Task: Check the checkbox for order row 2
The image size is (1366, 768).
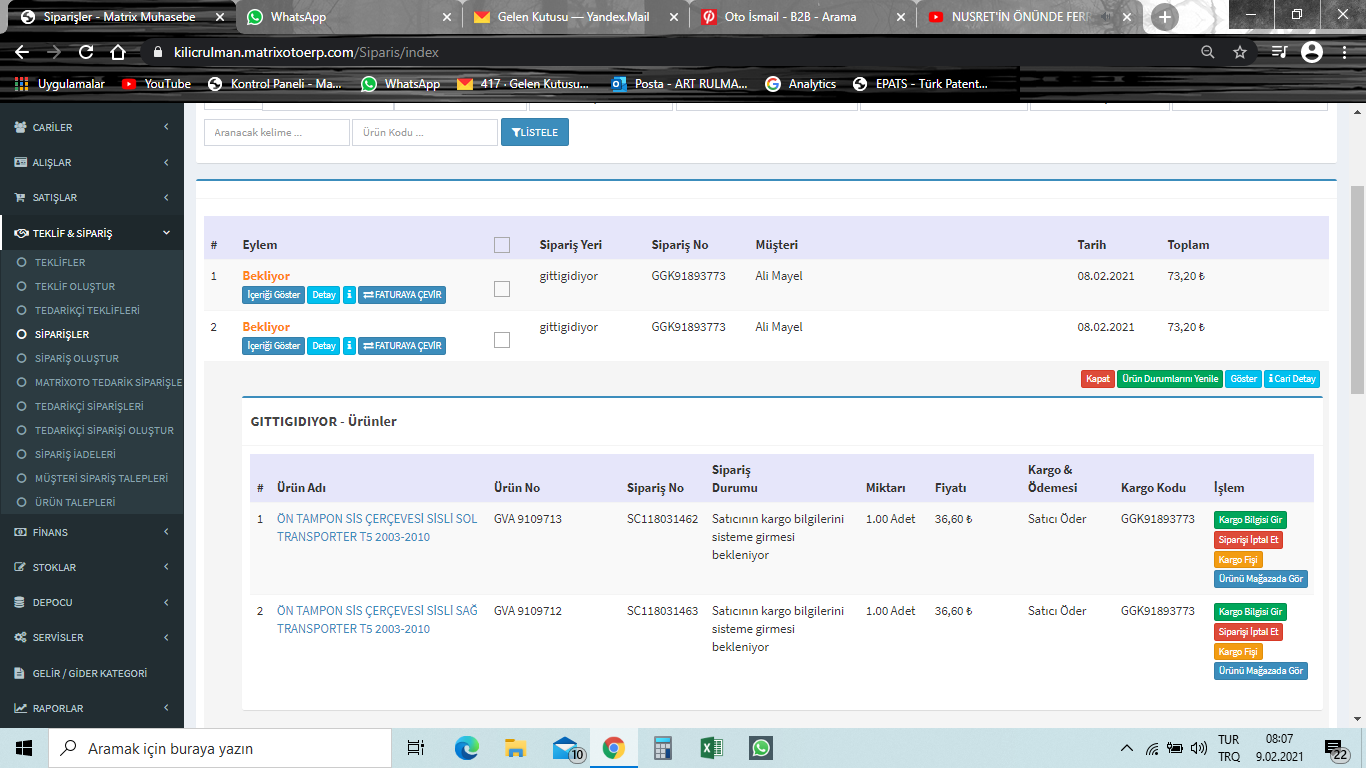Action: point(502,340)
